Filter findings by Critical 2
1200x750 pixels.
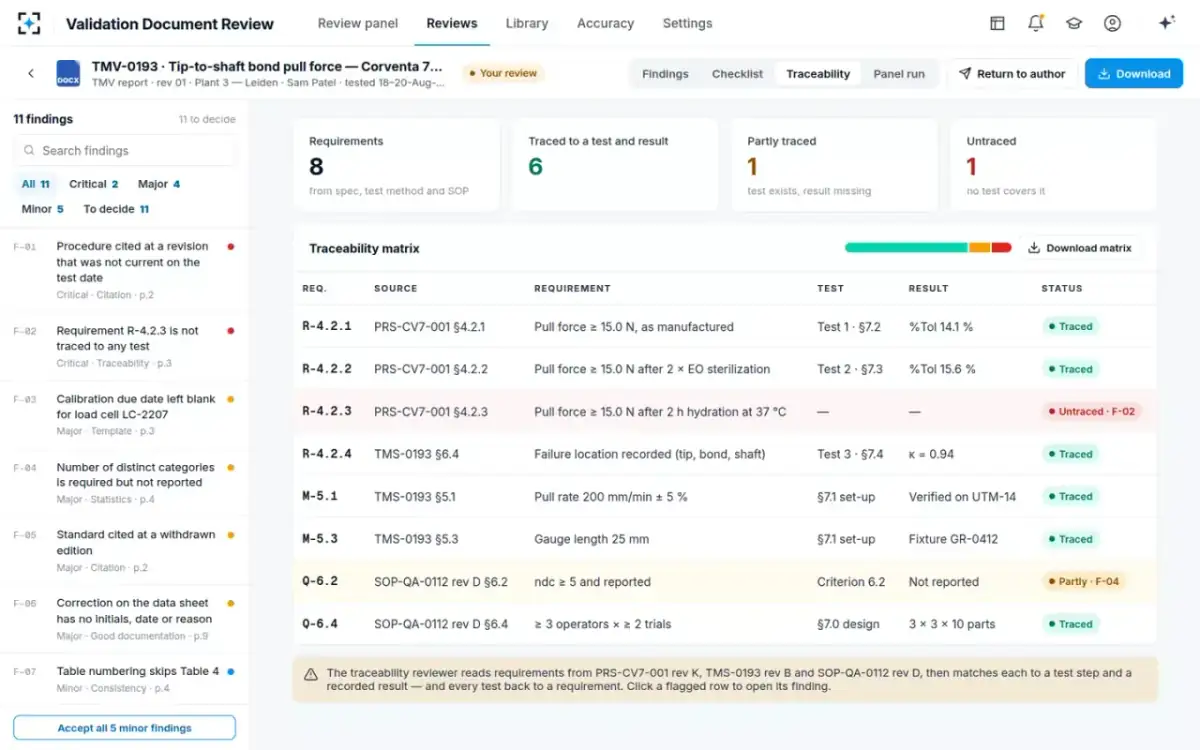click(x=94, y=184)
